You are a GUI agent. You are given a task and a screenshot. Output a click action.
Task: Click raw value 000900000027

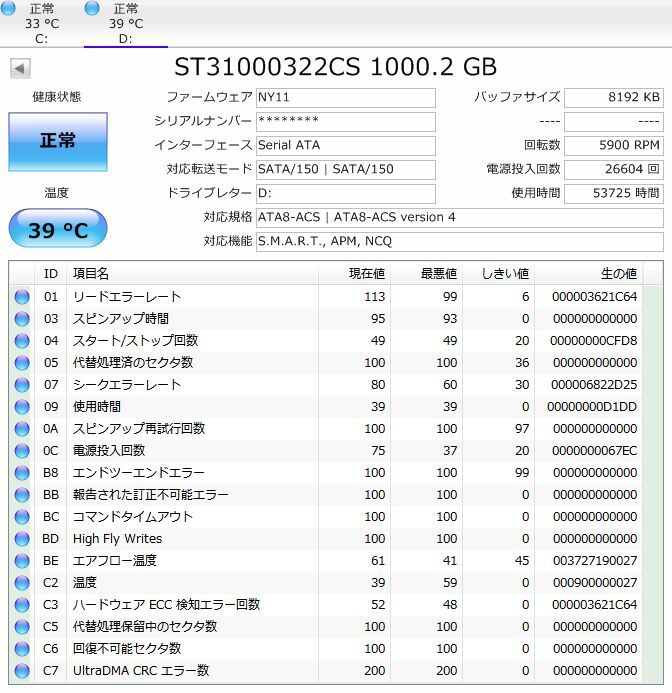(595, 583)
